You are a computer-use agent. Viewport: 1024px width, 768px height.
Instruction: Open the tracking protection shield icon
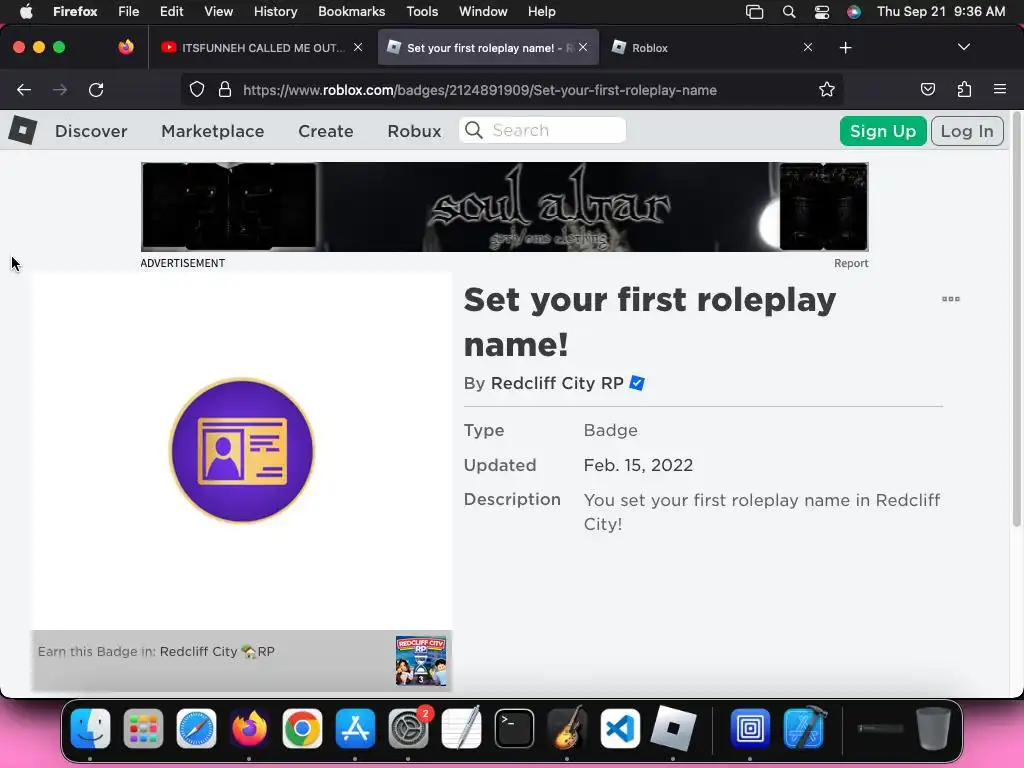click(197, 89)
